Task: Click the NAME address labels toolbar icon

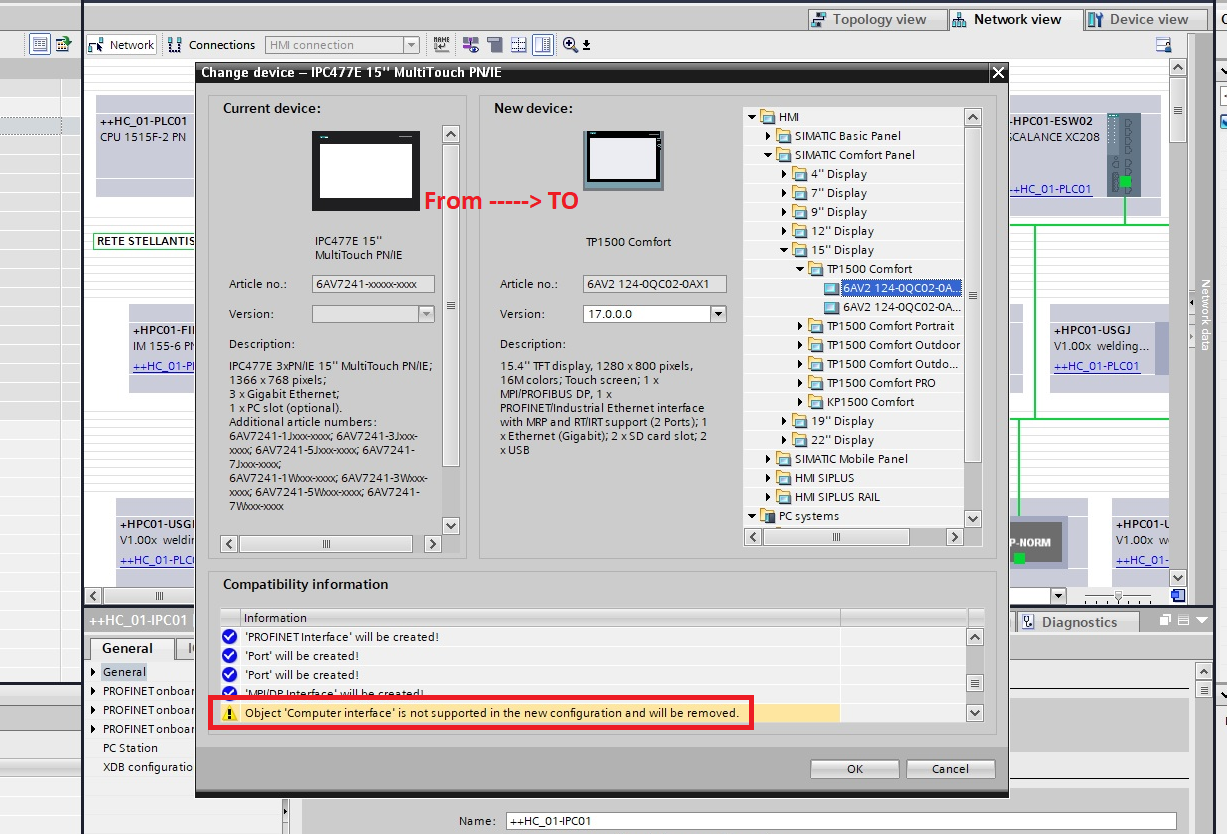Action: (x=441, y=44)
